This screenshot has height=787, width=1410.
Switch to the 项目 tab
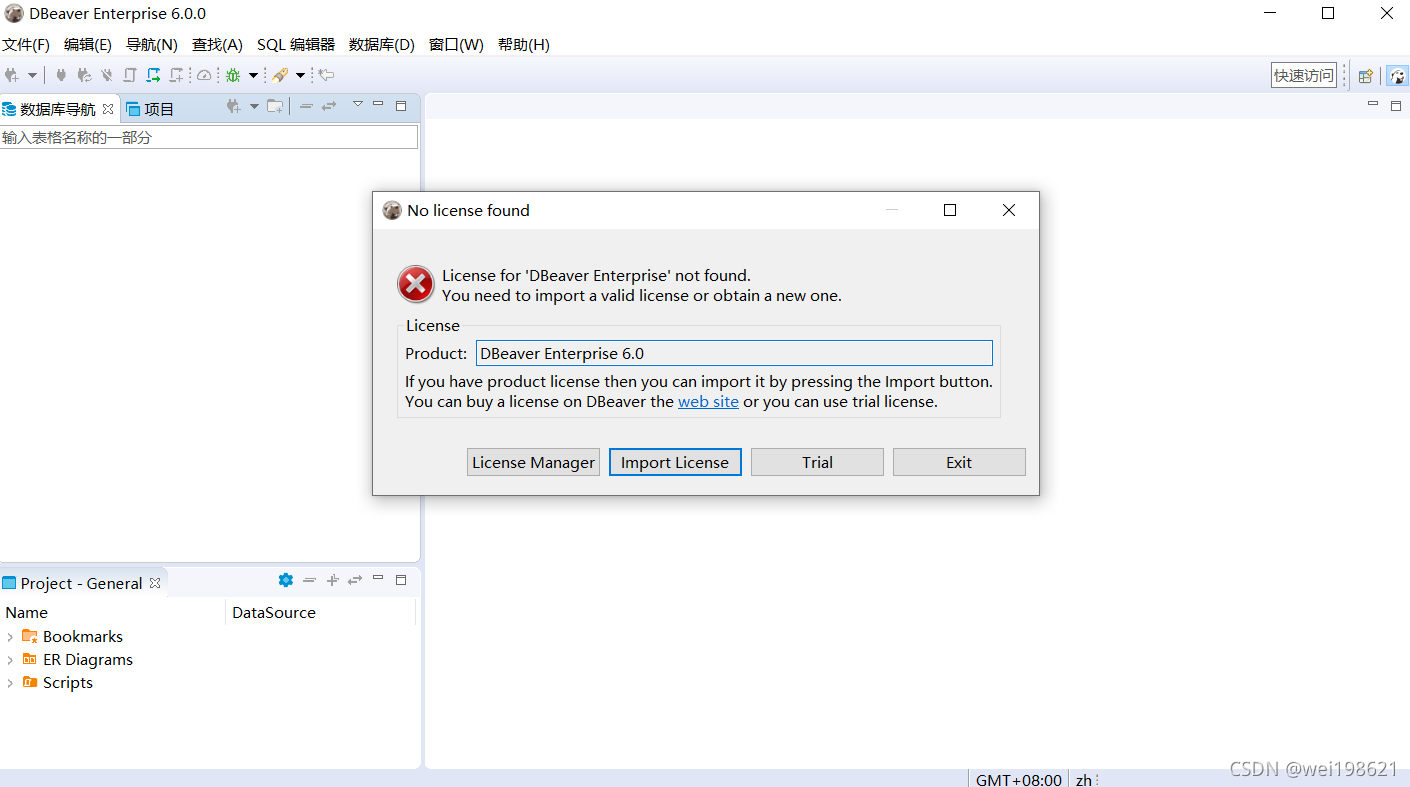click(x=150, y=109)
